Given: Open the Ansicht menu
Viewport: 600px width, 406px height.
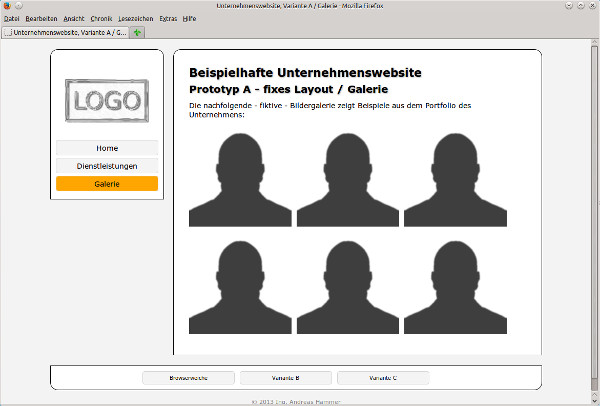Looking at the screenshot, I should 74,19.
